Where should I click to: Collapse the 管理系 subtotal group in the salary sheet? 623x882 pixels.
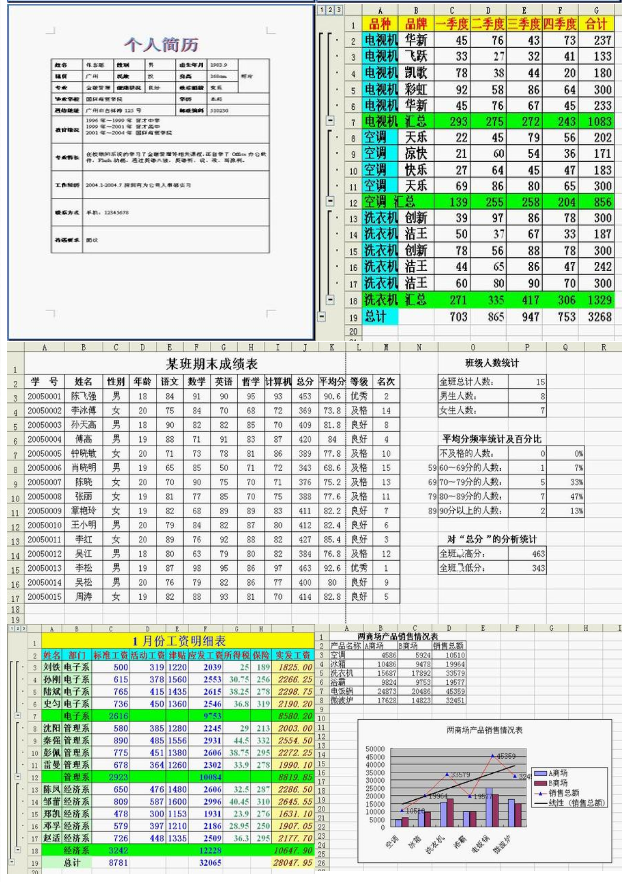click(x=18, y=777)
